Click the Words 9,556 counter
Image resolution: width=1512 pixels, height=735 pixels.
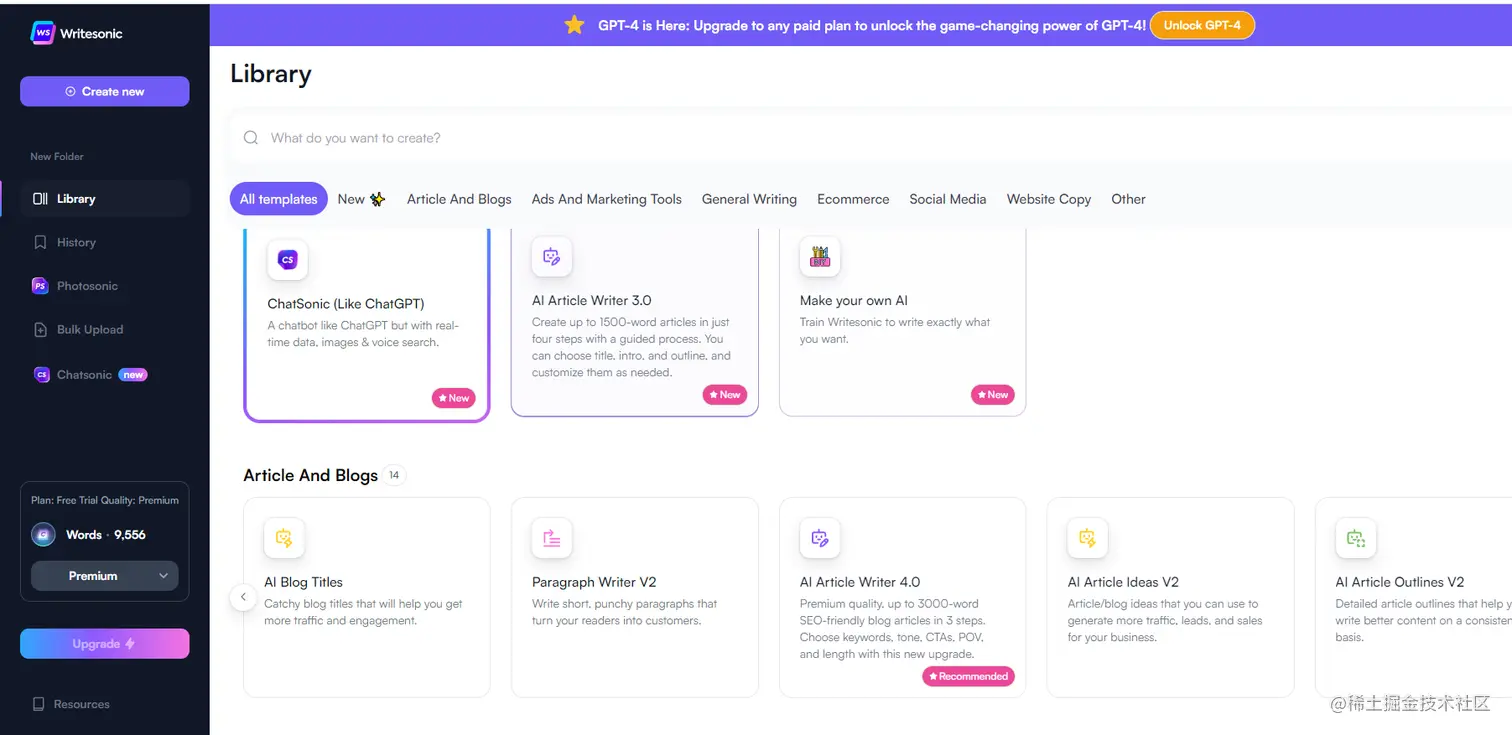(x=106, y=535)
